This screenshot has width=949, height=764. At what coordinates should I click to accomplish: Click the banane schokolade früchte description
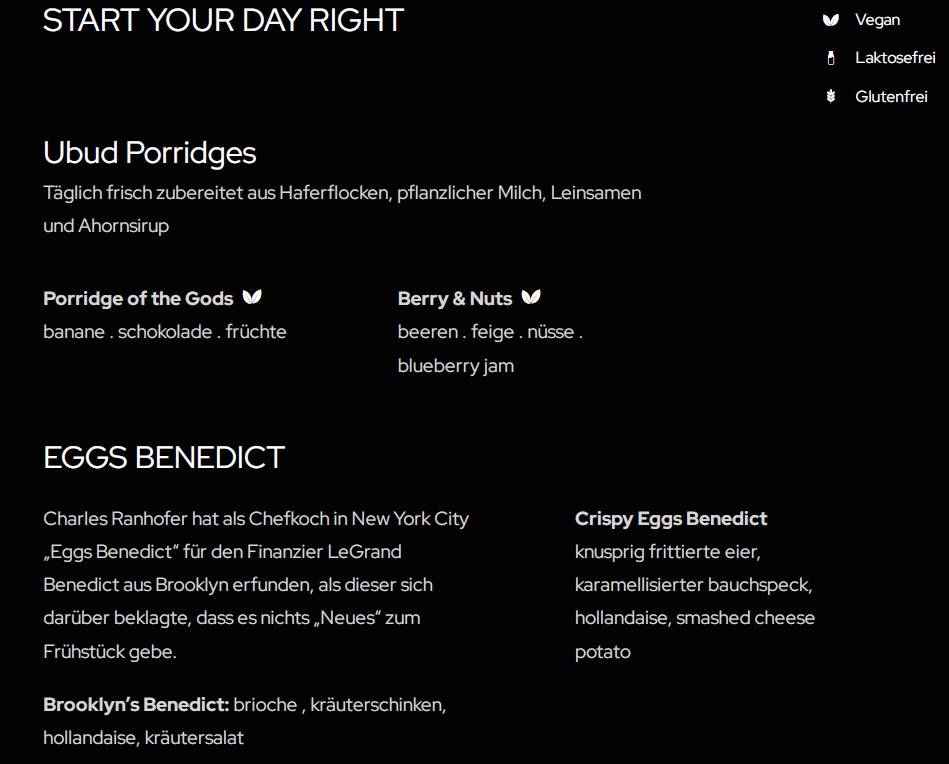click(165, 332)
